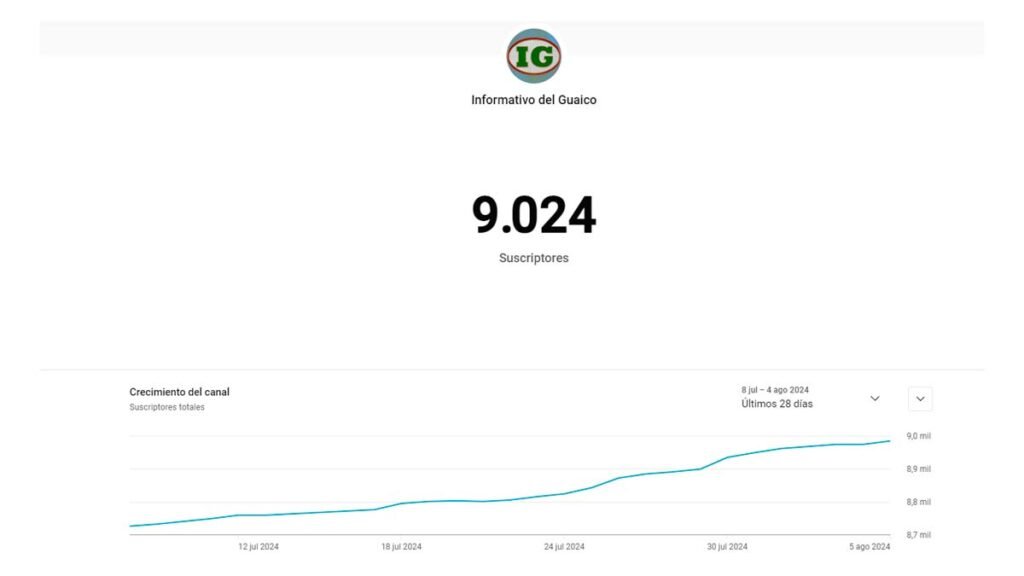Select the 24 jul 2024 axis label
Image resolution: width=1024 pixels, height=576 pixels.
(x=564, y=547)
